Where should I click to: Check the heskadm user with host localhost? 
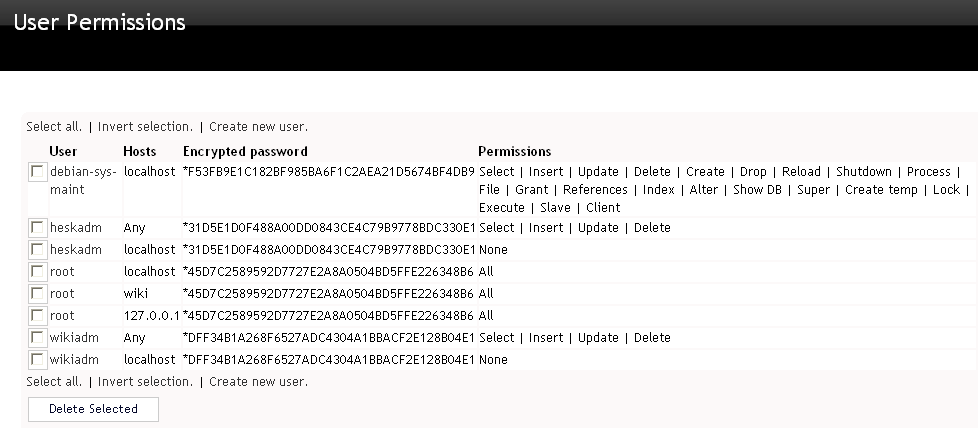37,250
